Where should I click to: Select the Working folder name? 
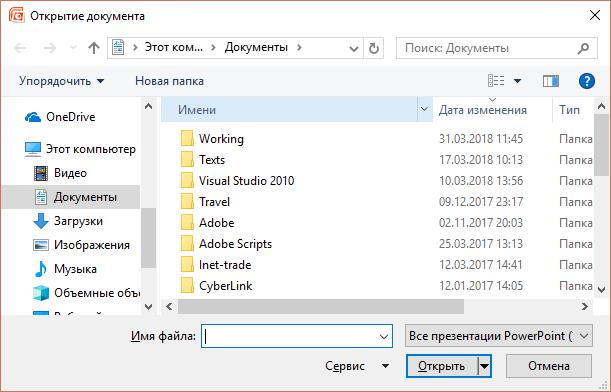tap(221, 139)
